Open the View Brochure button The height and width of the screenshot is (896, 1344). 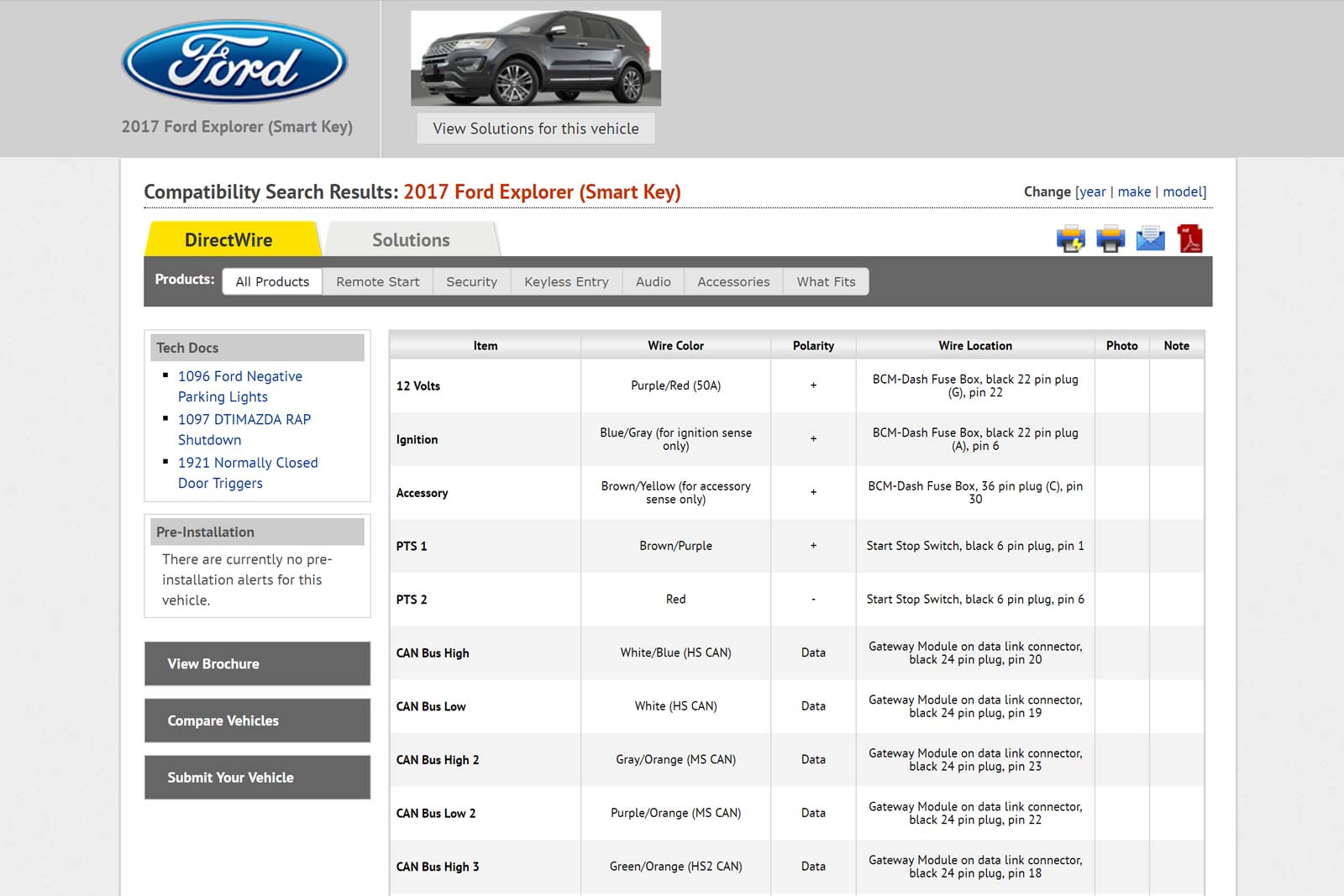257,664
